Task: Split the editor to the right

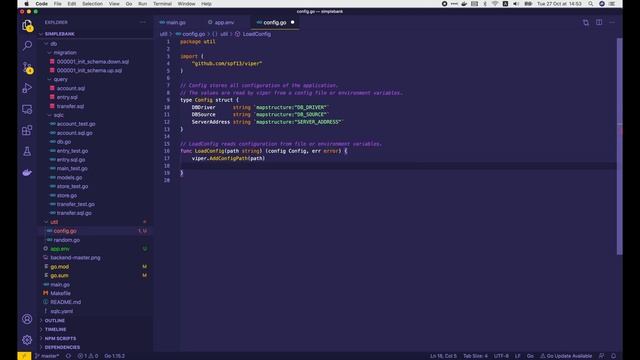Action: [x=599, y=22]
